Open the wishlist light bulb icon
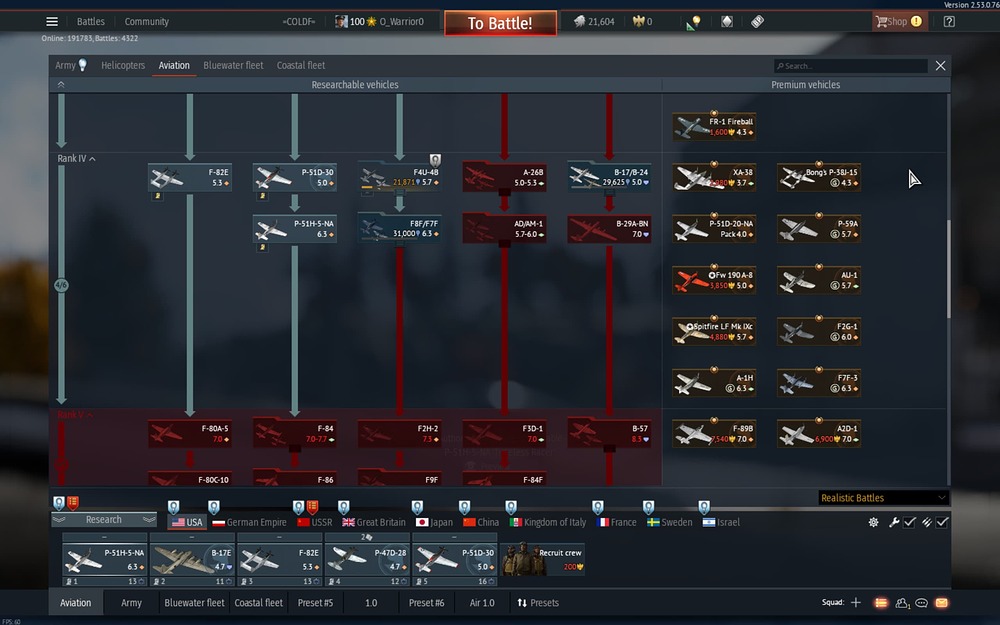This screenshot has width=1000, height=625. click(x=695, y=21)
